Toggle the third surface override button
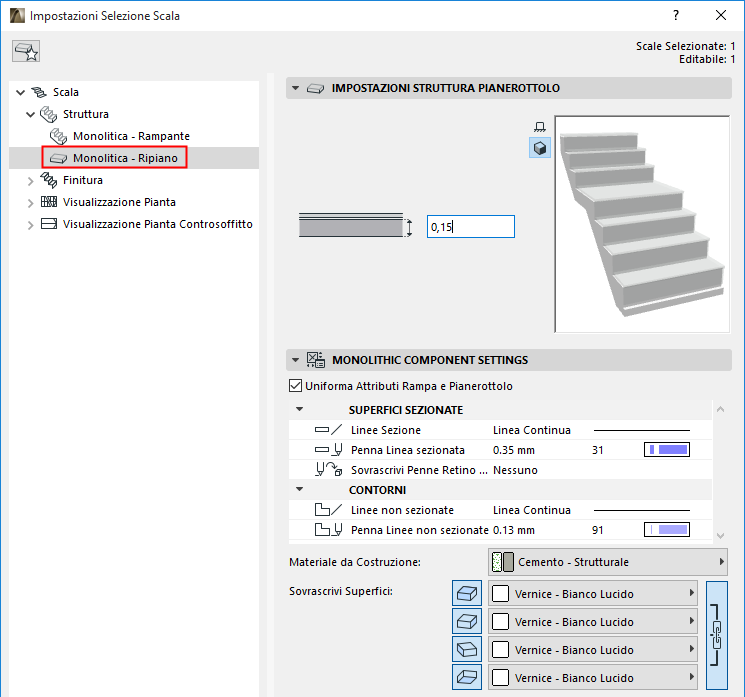Screen dimensions: 745x697 pos(467,649)
